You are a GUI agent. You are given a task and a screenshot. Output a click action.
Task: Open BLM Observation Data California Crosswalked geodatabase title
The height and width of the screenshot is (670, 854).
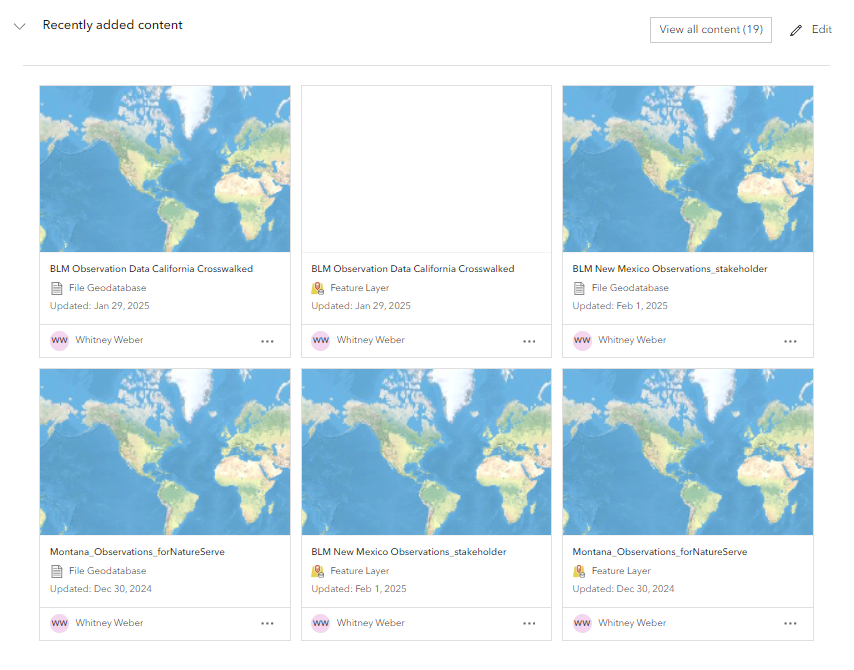[x=151, y=269]
